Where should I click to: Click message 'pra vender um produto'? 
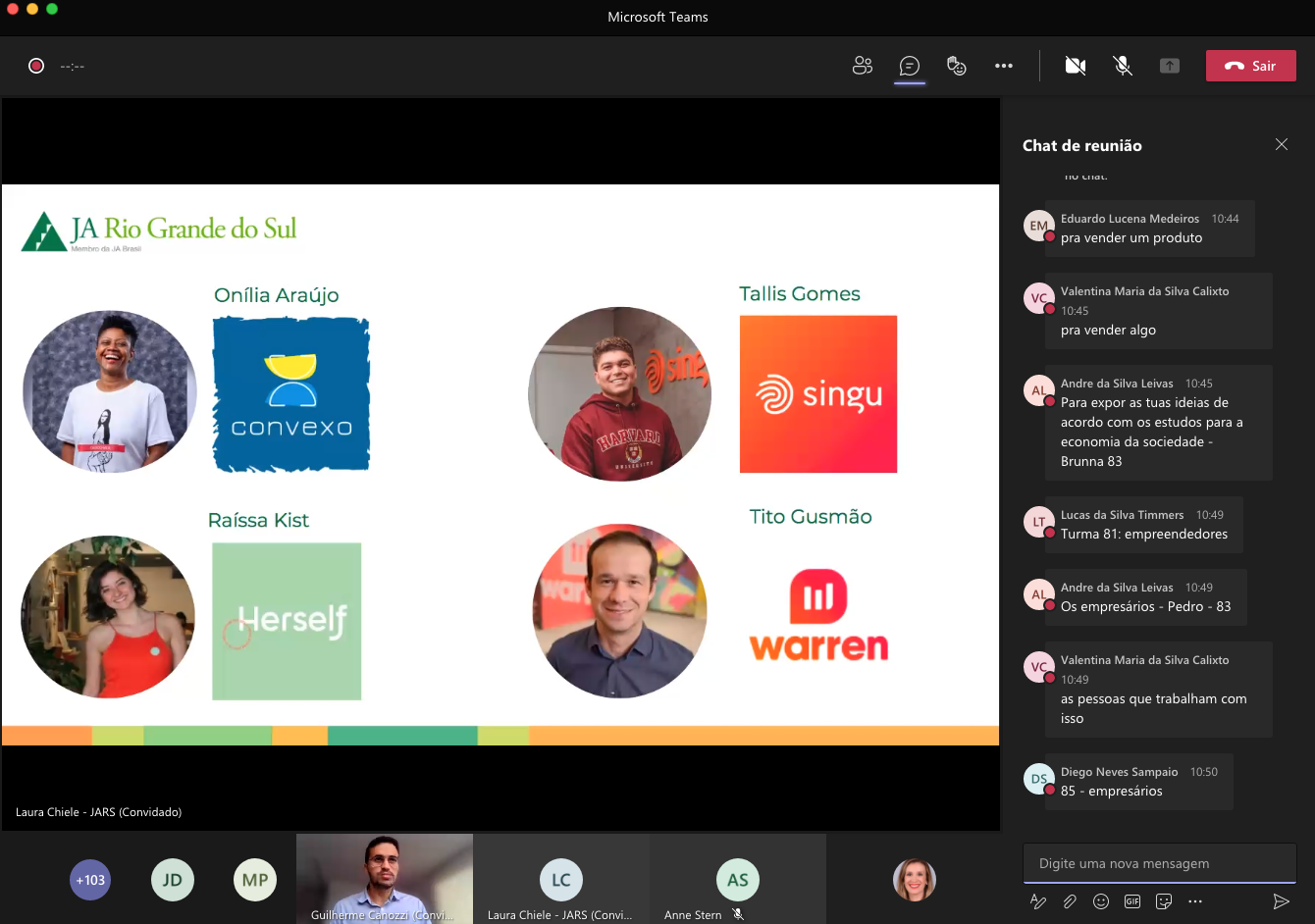click(x=1131, y=237)
